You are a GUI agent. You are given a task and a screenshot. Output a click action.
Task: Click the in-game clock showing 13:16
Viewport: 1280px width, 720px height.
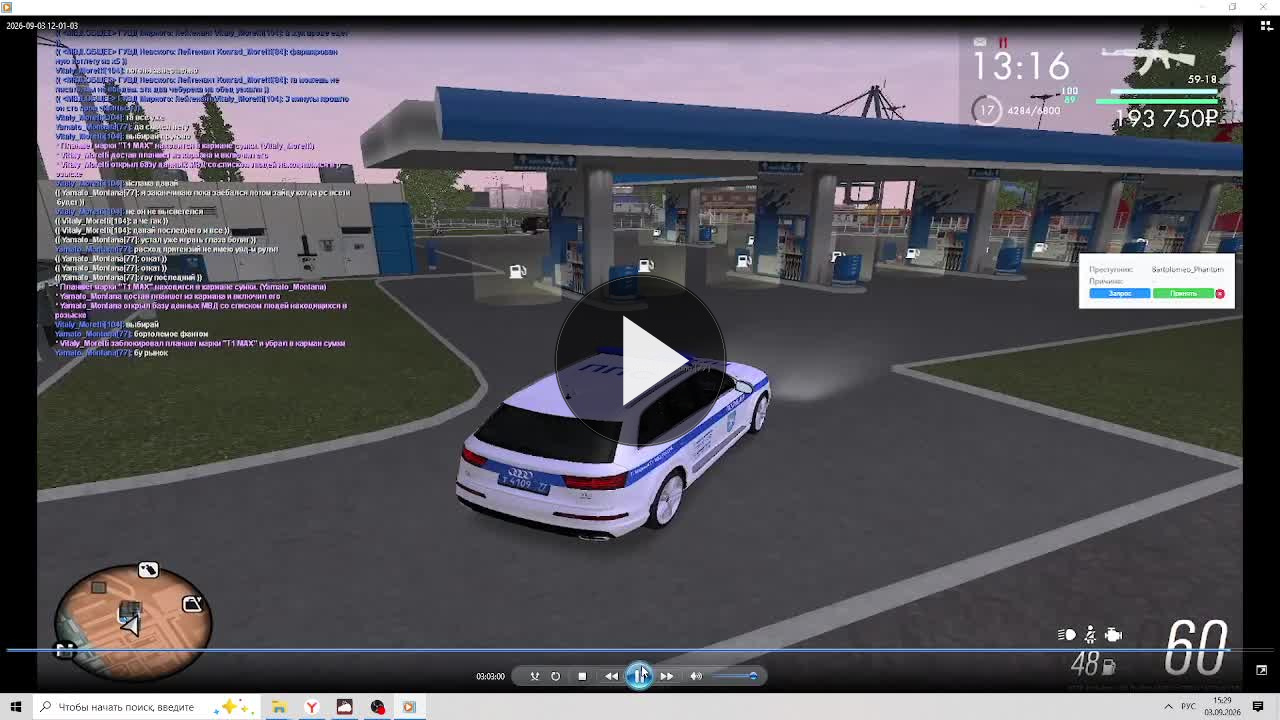pos(1021,67)
